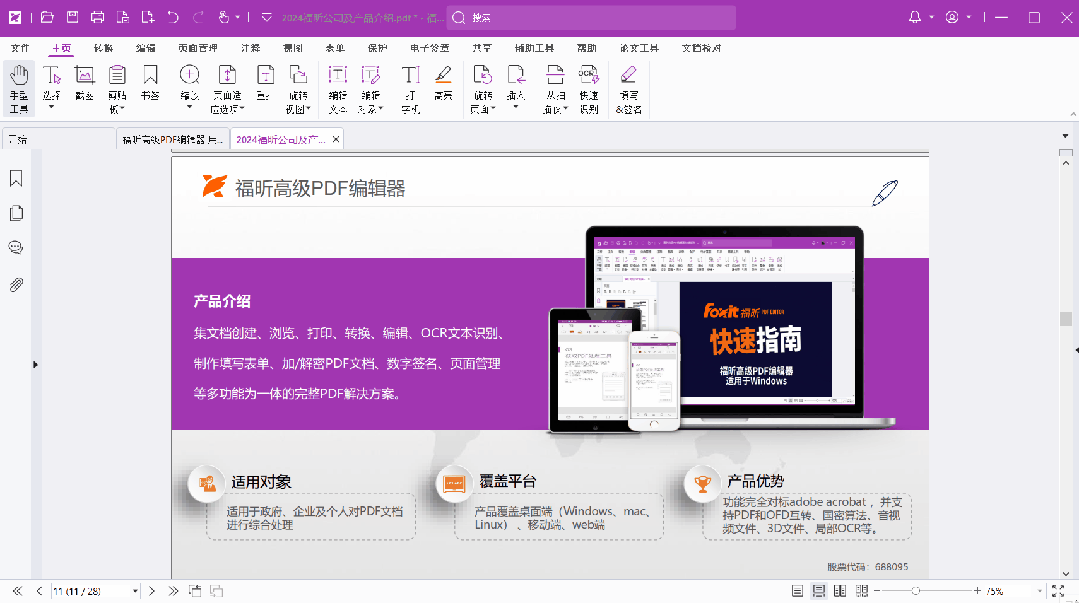Create new PDF from quick access icon
1079x603 pixels.
tap(148, 17)
